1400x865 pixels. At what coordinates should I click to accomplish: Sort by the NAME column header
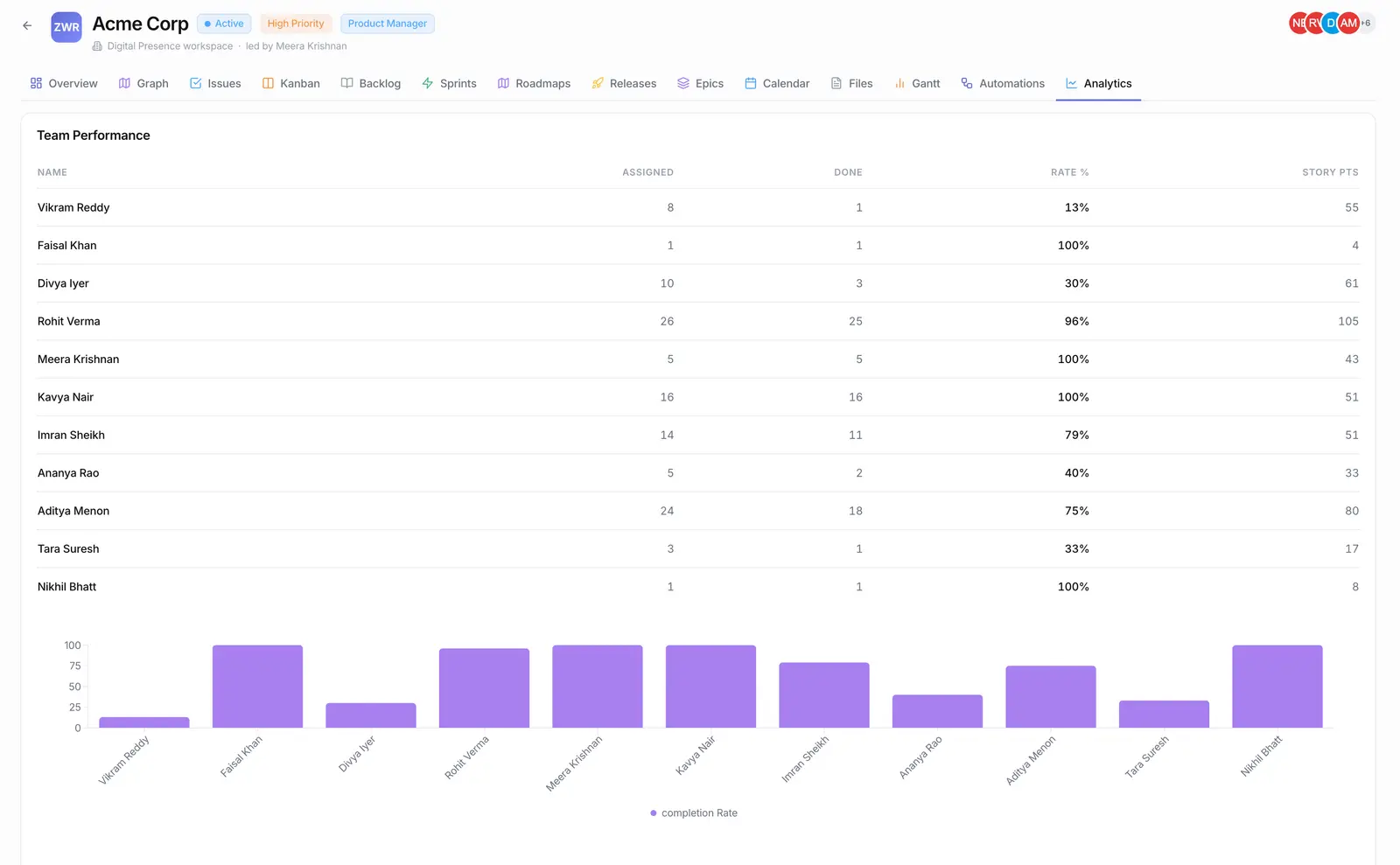[x=52, y=172]
